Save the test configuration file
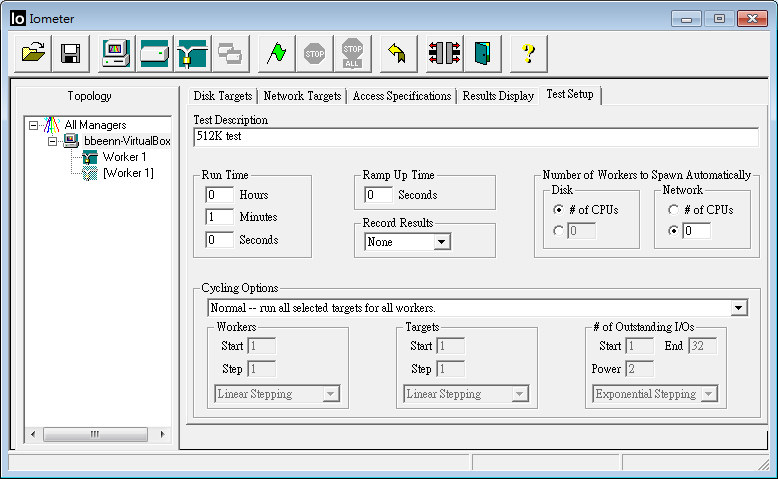Viewport: 778px width, 479px height. tap(70, 54)
